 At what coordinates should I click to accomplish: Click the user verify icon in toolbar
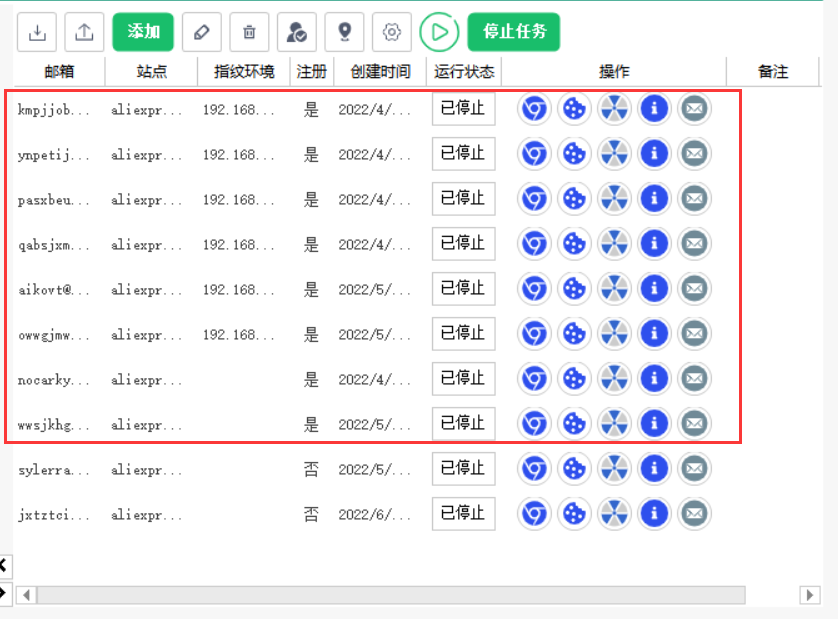(297, 32)
